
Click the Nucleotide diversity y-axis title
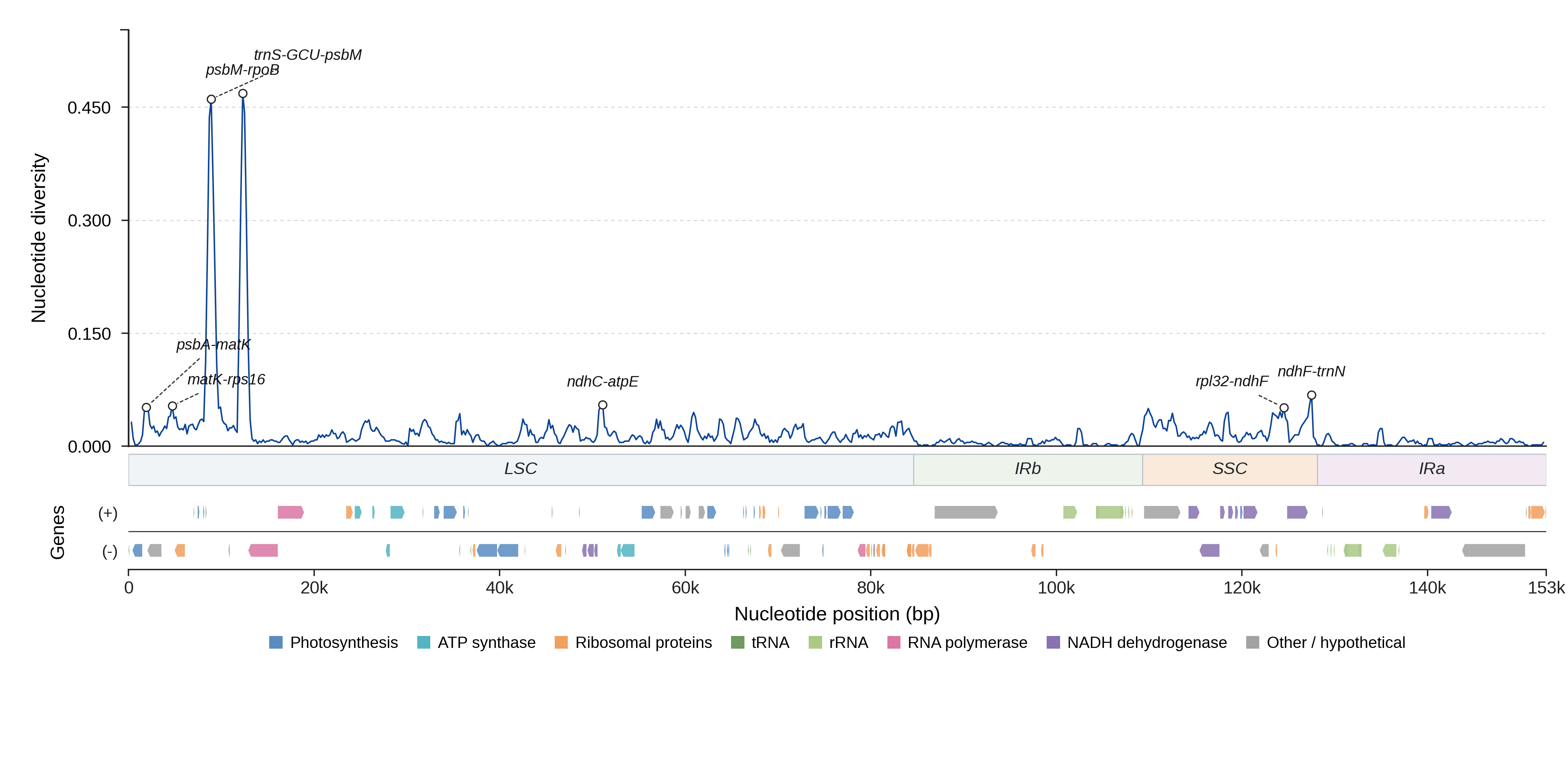coord(38,238)
